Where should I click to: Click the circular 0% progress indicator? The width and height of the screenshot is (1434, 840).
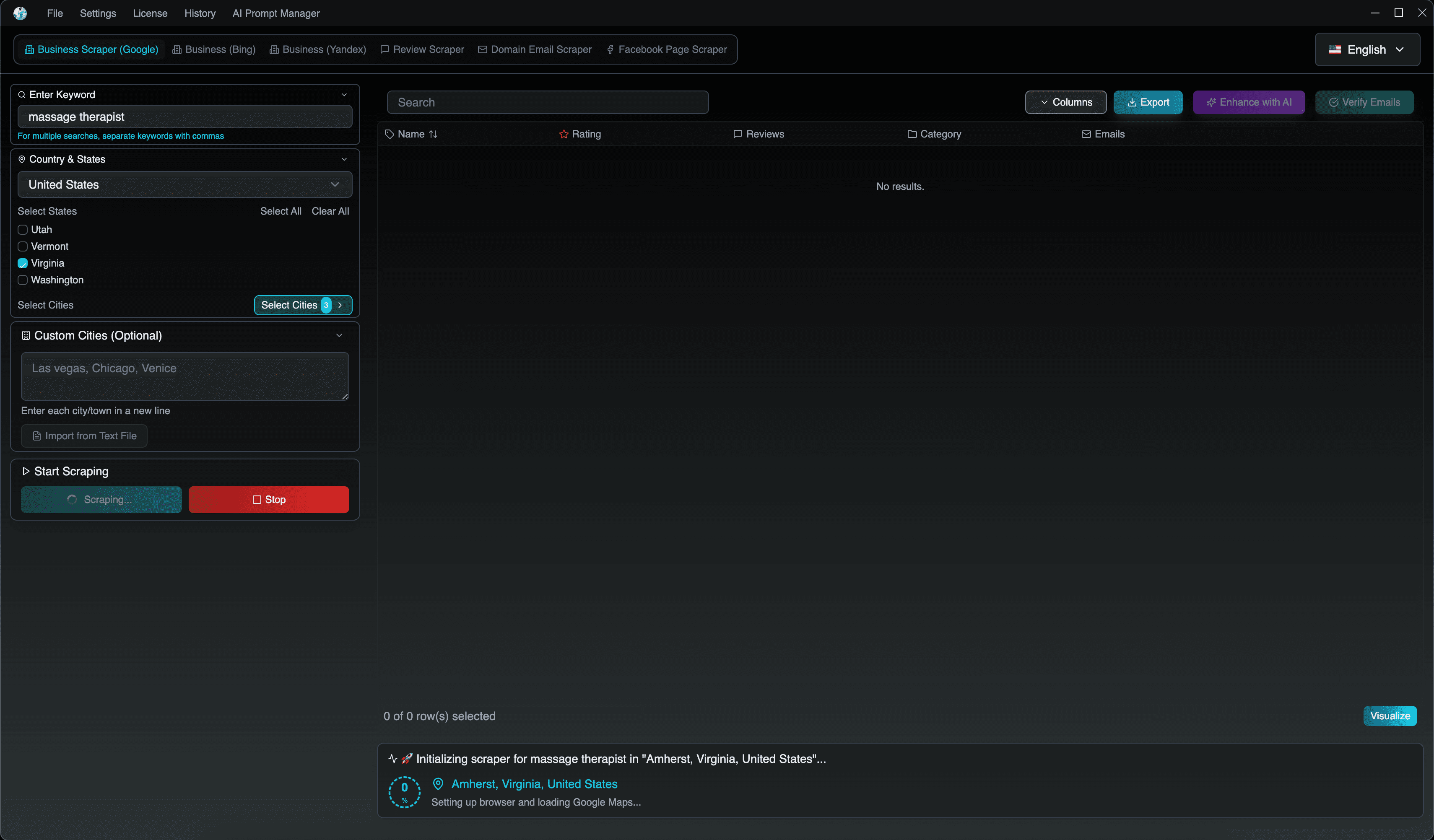coord(404,792)
